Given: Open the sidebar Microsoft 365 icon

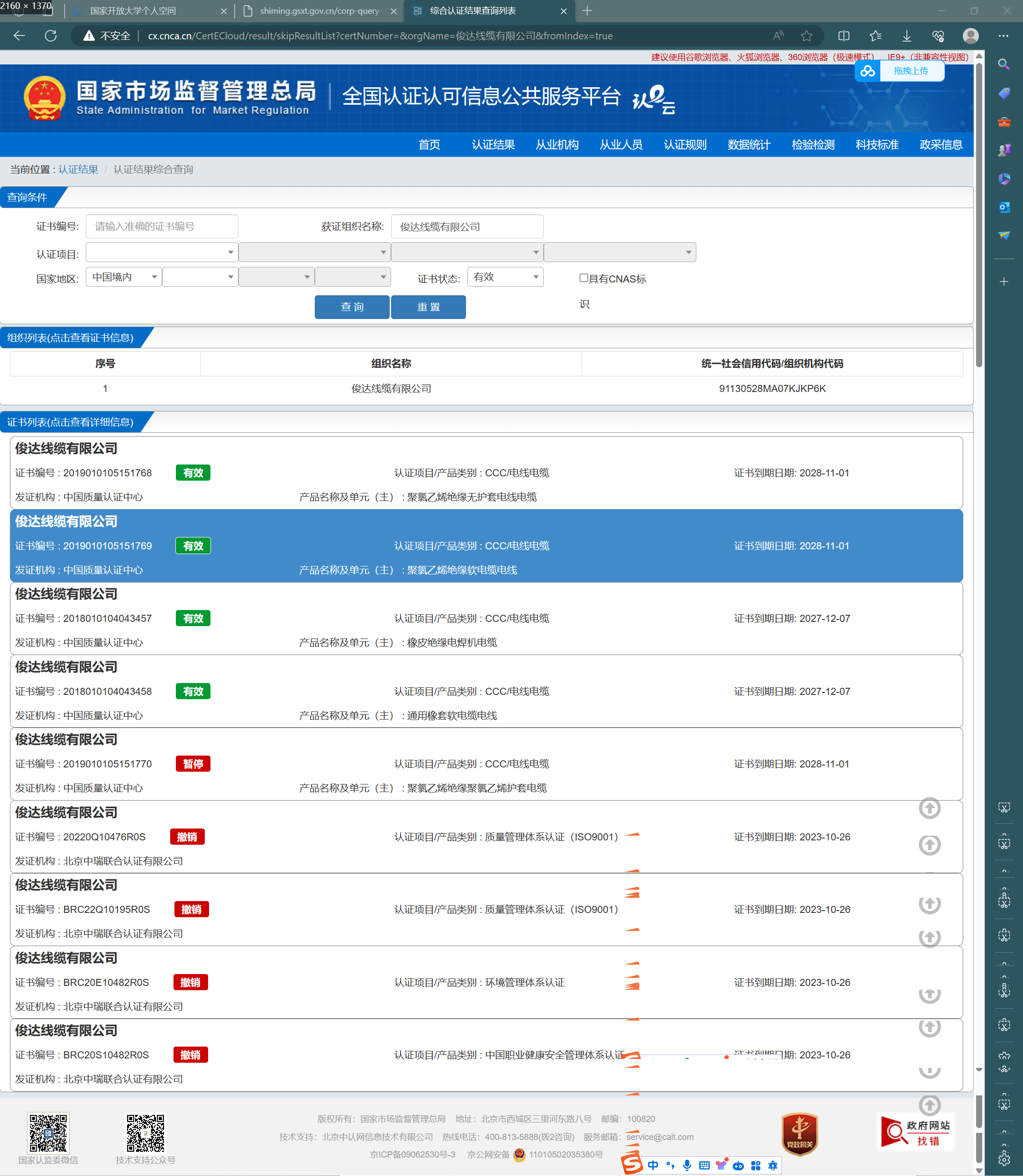Looking at the screenshot, I should [x=1004, y=179].
